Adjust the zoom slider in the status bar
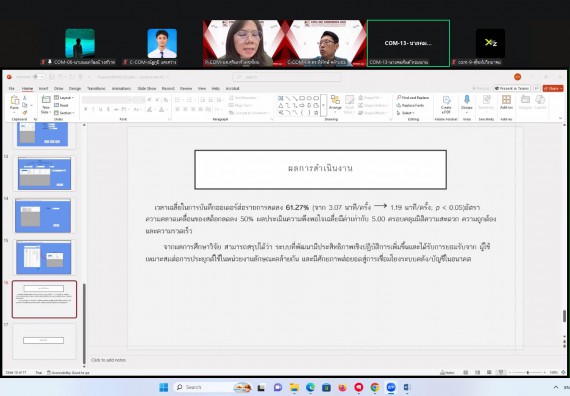Viewport: 570px width, 396px height. [527, 372]
